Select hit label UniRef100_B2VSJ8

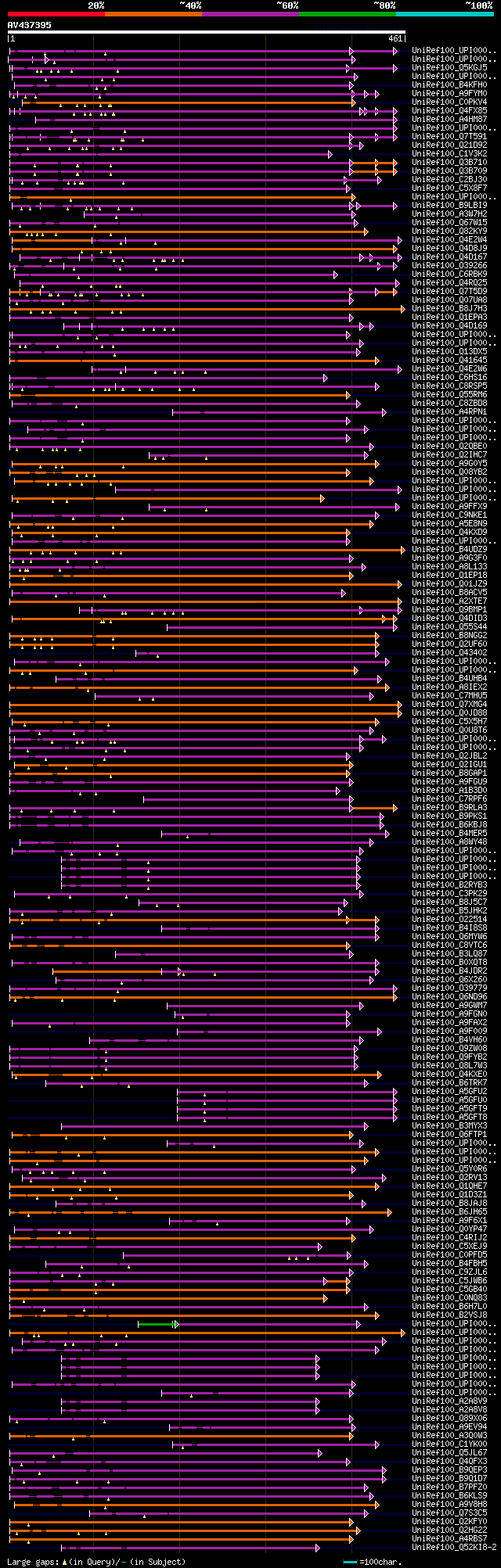pos(451,1315)
